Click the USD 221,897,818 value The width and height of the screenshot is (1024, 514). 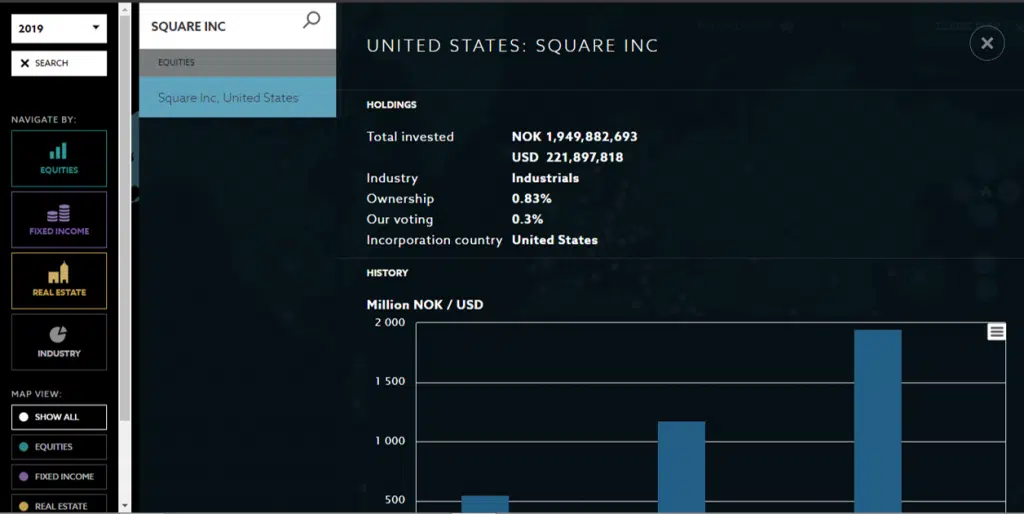(x=568, y=157)
